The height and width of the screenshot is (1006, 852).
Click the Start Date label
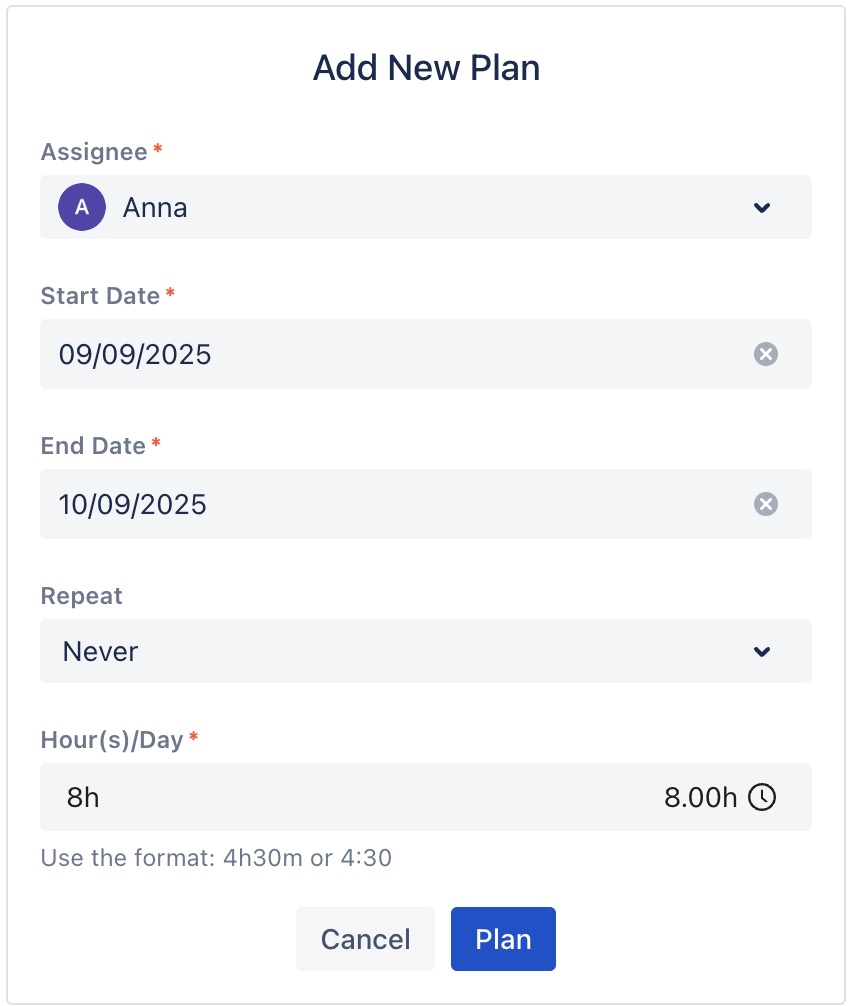coord(100,296)
